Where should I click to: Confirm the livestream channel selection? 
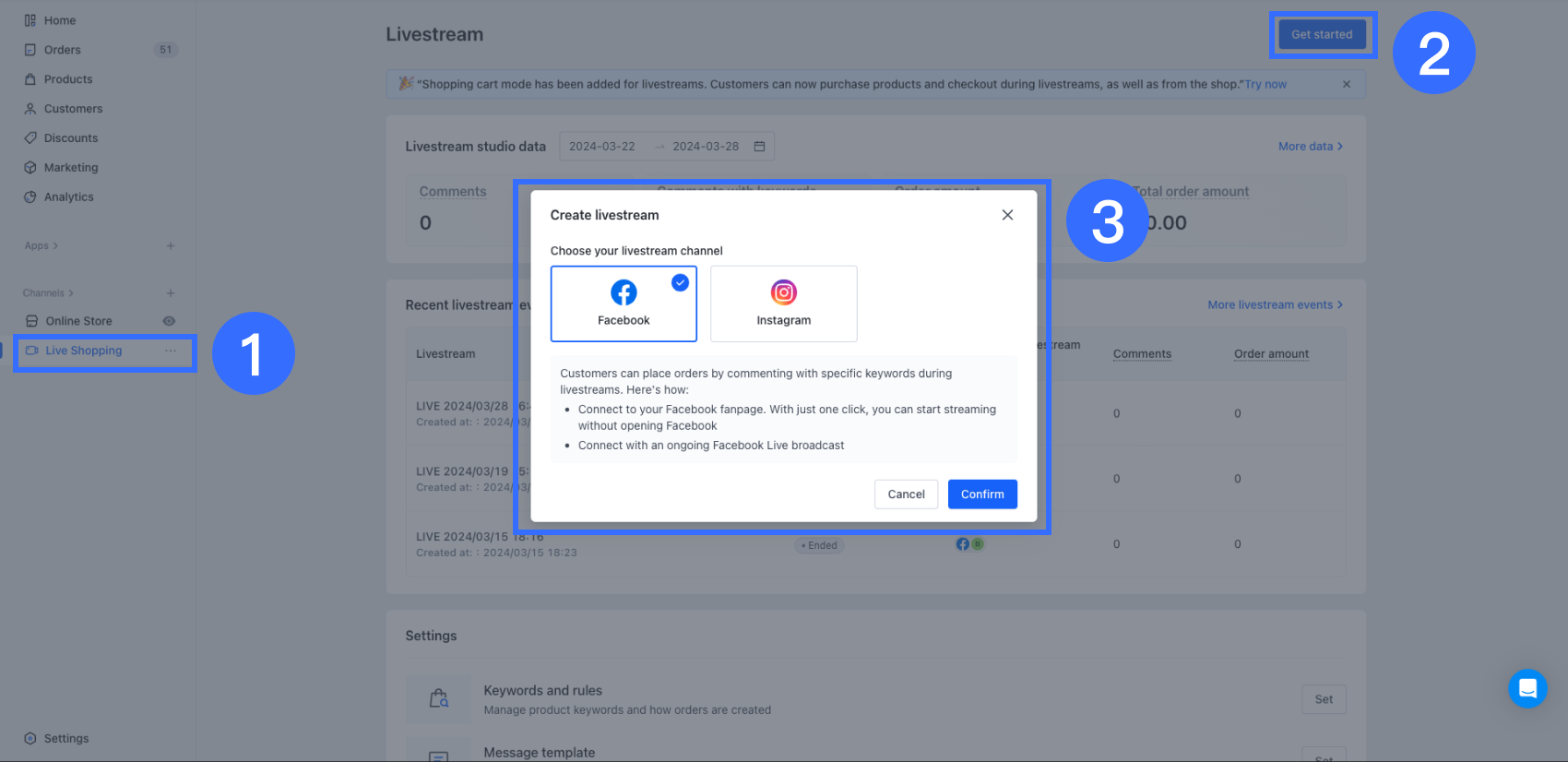click(x=982, y=494)
